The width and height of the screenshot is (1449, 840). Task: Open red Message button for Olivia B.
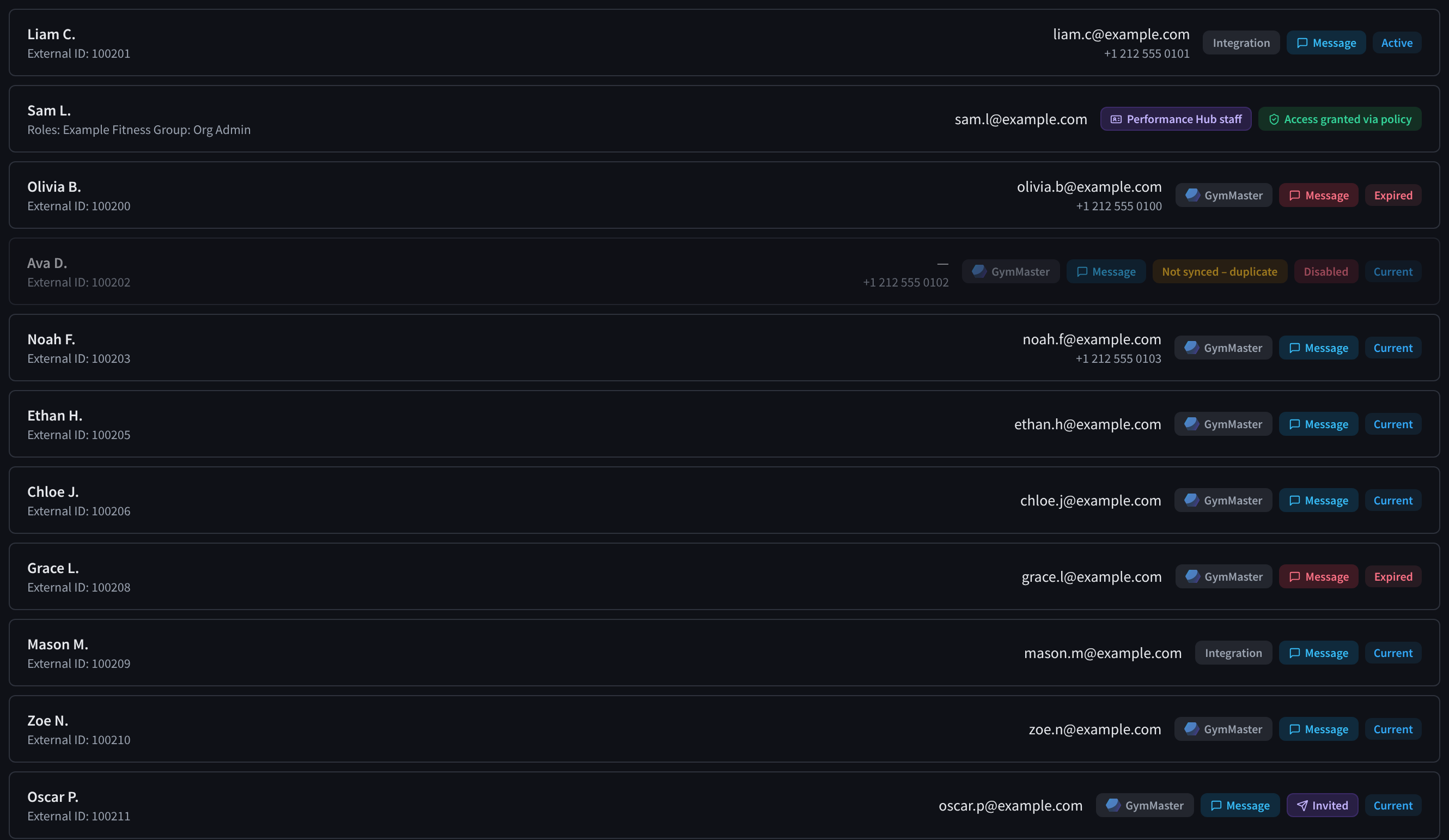(1318, 196)
